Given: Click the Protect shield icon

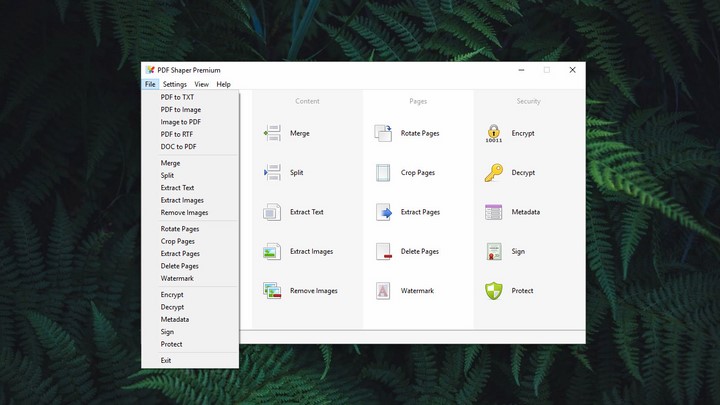Looking at the screenshot, I should click(x=494, y=291).
